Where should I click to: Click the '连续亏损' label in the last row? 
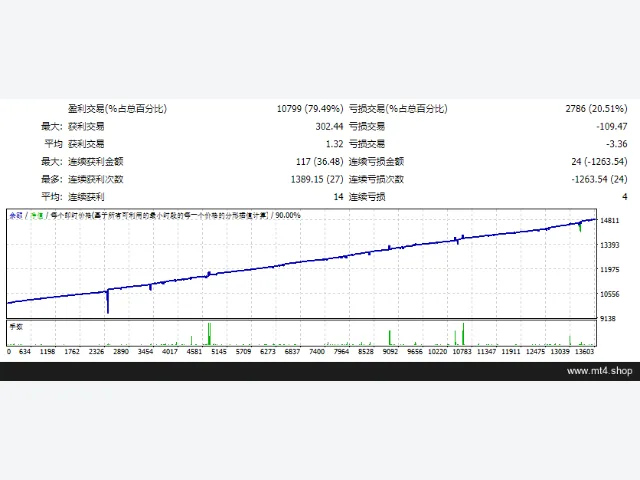tap(367, 197)
